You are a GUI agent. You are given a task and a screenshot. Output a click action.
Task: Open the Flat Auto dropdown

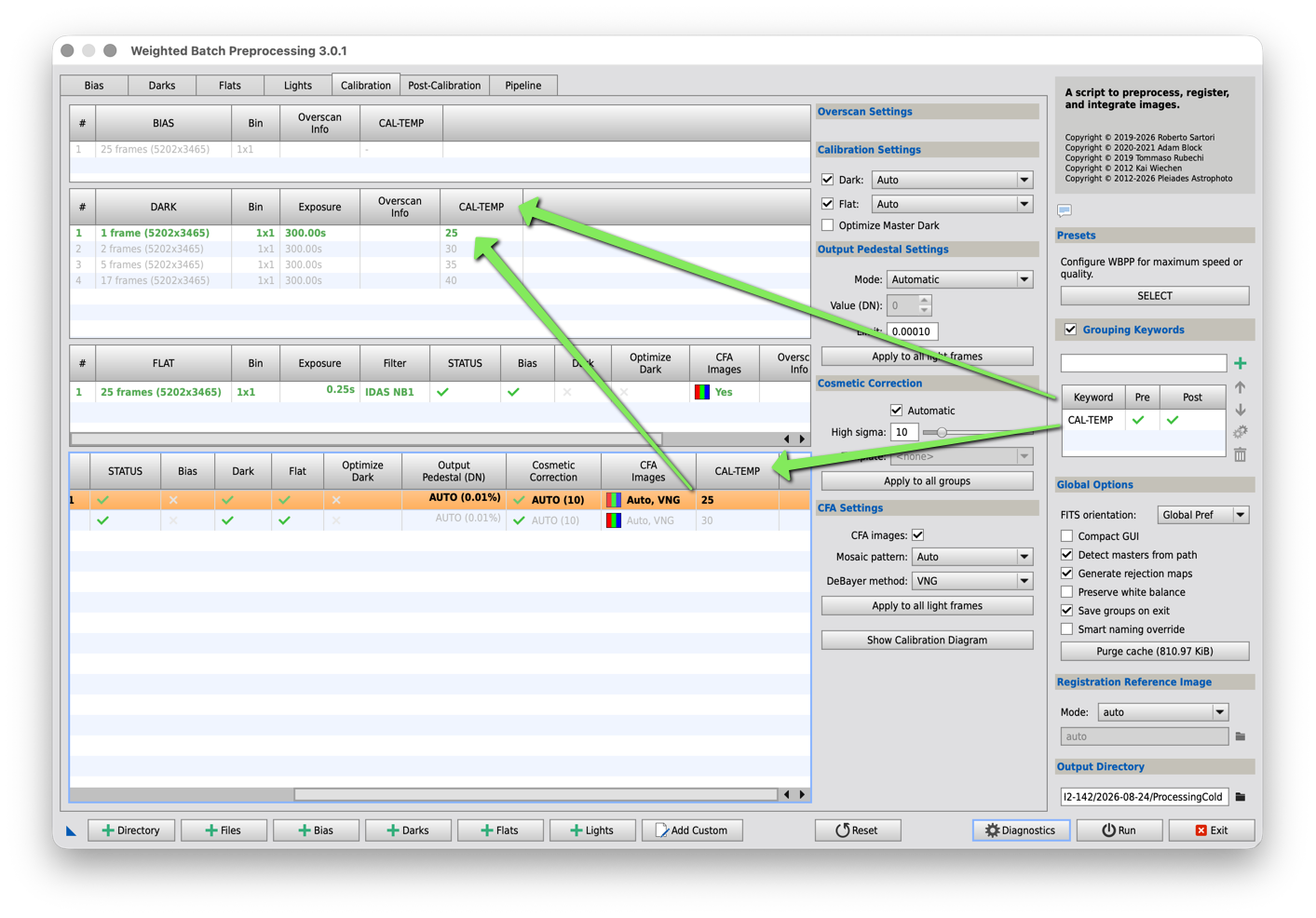[x=952, y=204]
